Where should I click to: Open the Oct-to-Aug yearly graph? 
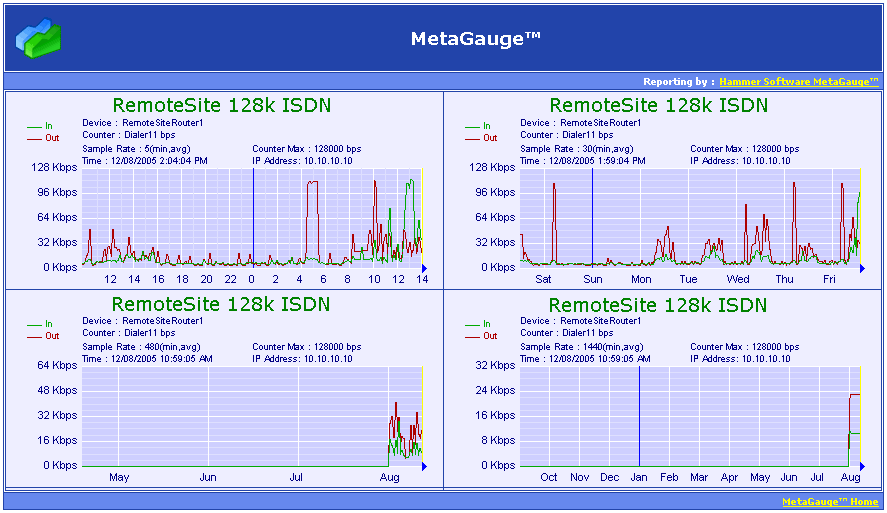(x=690, y=416)
